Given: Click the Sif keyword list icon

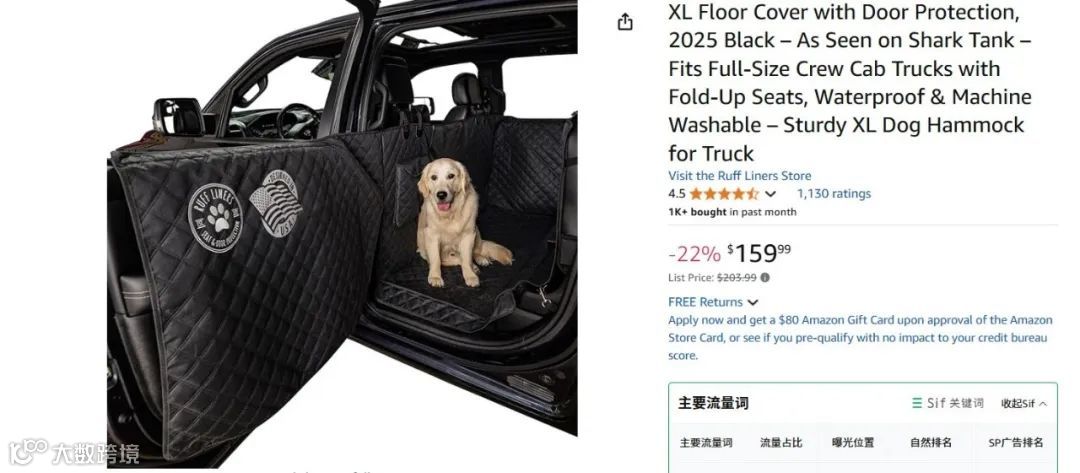Looking at the screenshot, I should tap(917, 403).
